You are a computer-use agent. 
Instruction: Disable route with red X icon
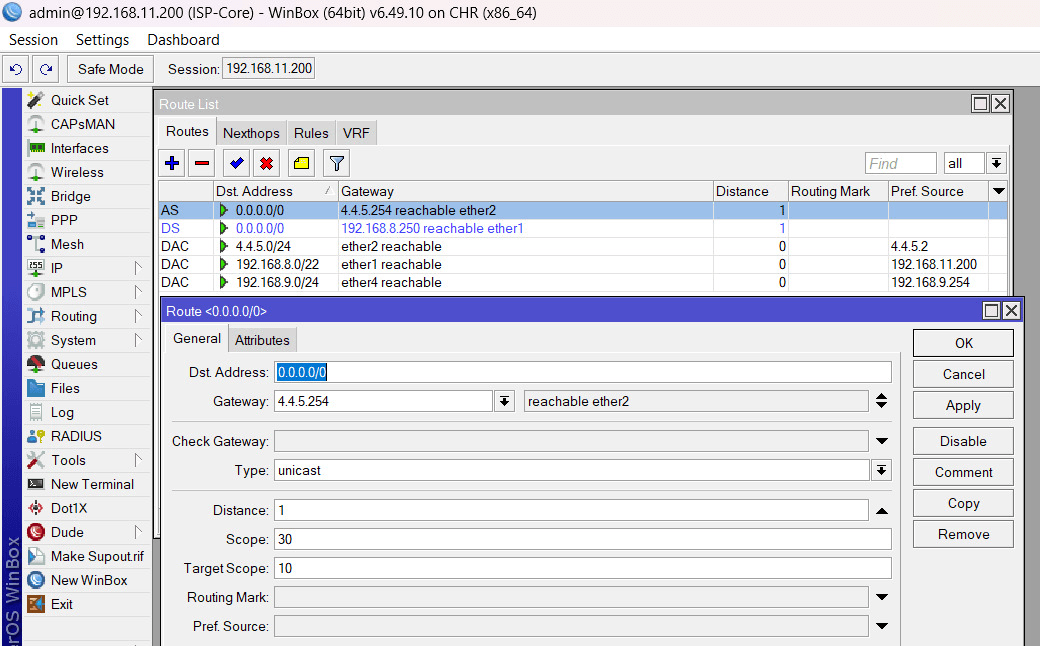267,163
